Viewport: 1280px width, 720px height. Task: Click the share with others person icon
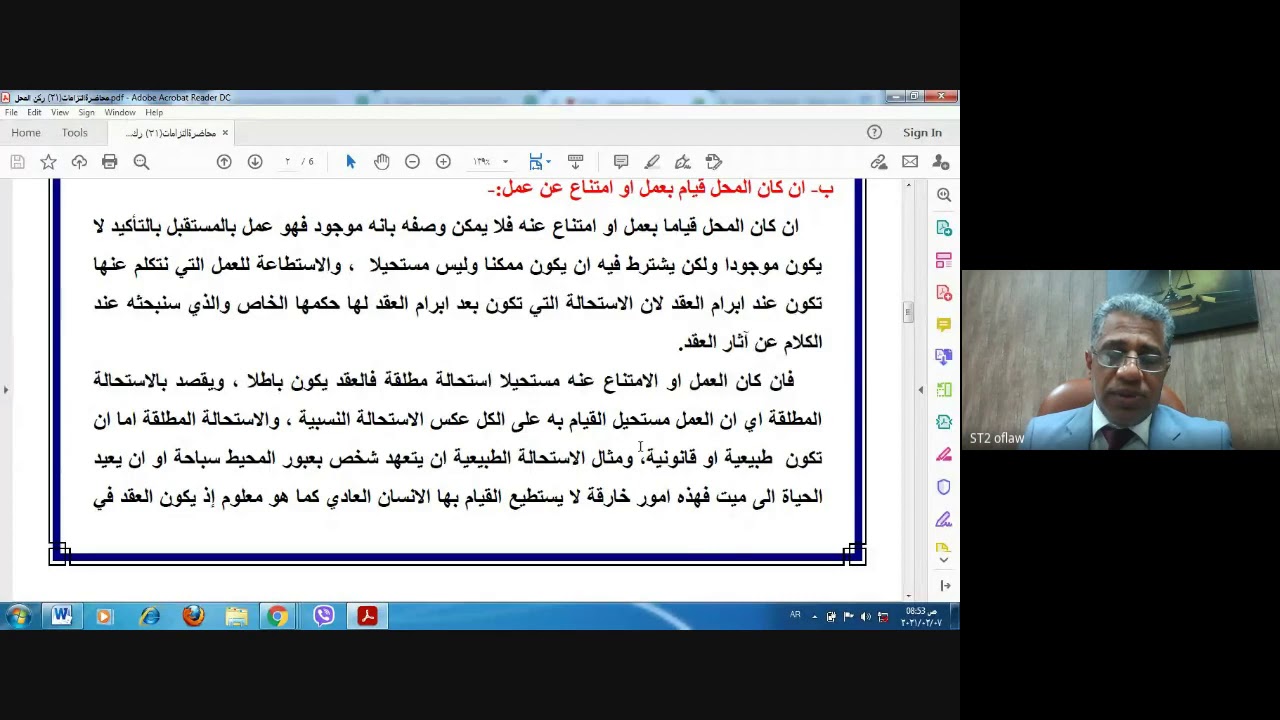941,162
